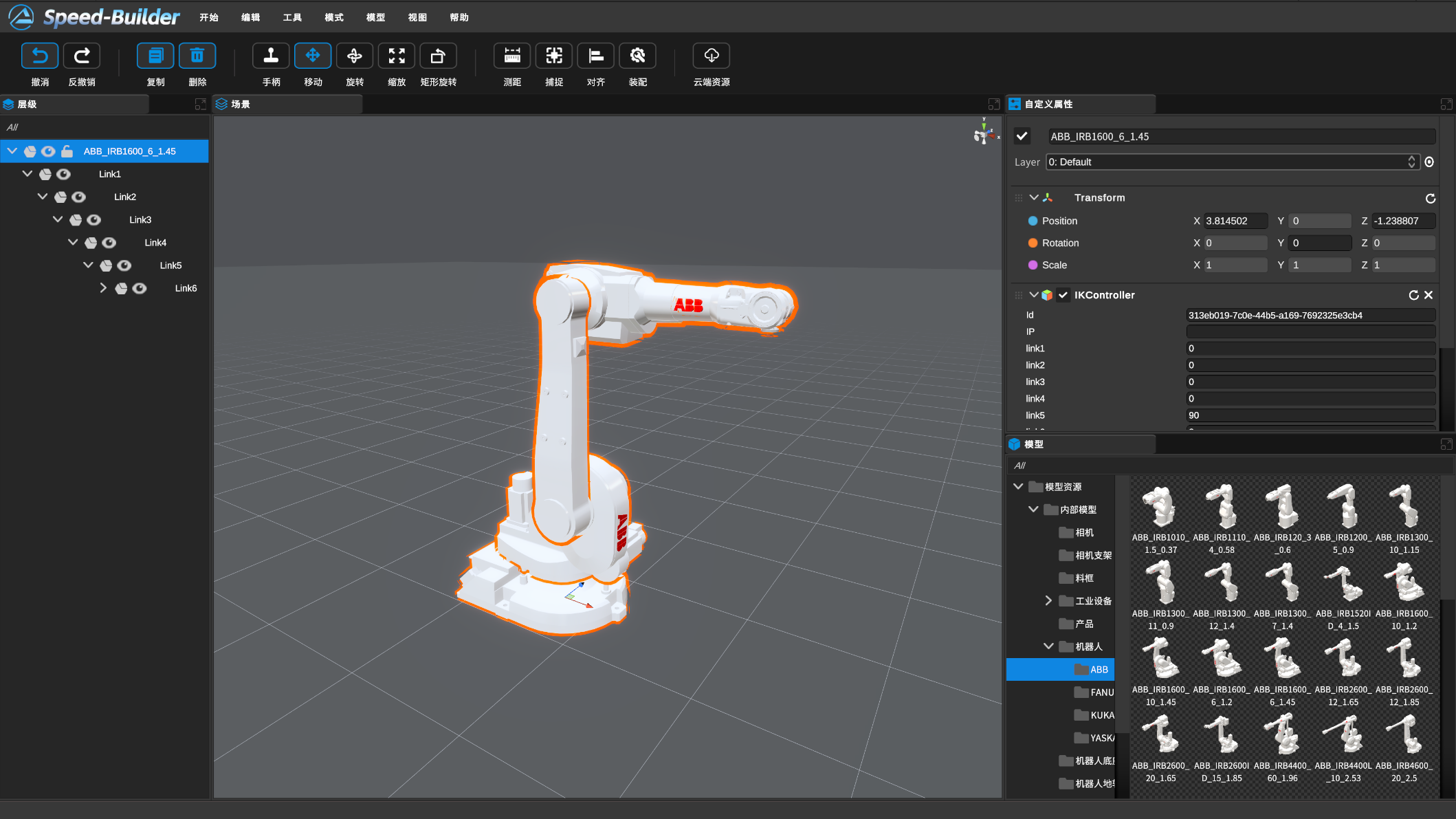The width and height of the screenshot is (1456, 819).
Task: Activate the Align (对齐) tool
Action: pos(596,56)
